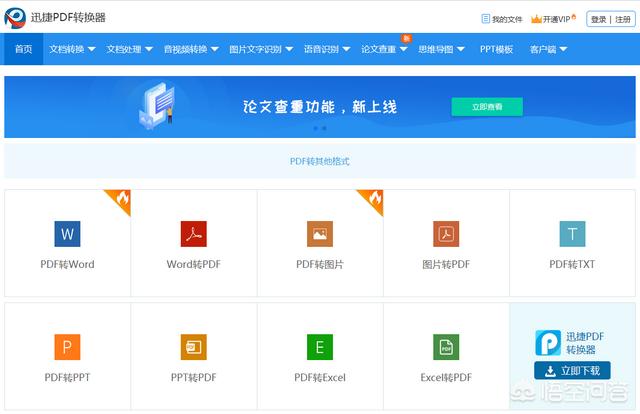
Task: Click the PDF转Word label text
Action: click(x=67, y=264)
